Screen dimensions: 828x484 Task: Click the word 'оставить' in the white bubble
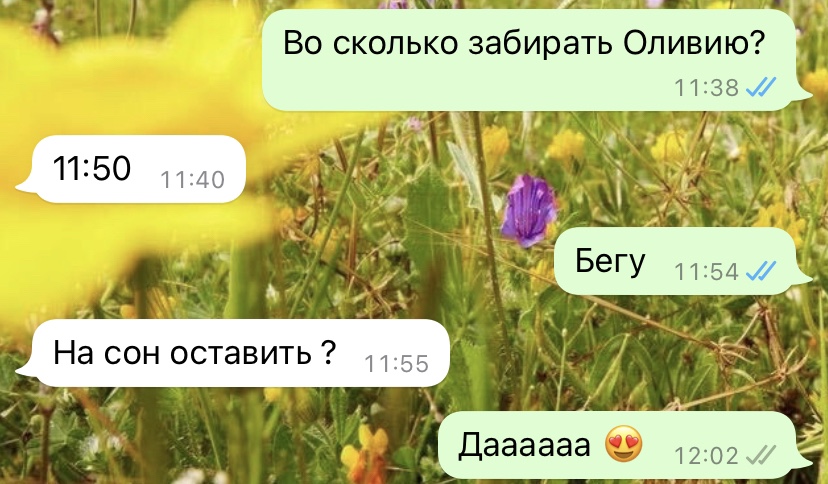tap(241, 353)
